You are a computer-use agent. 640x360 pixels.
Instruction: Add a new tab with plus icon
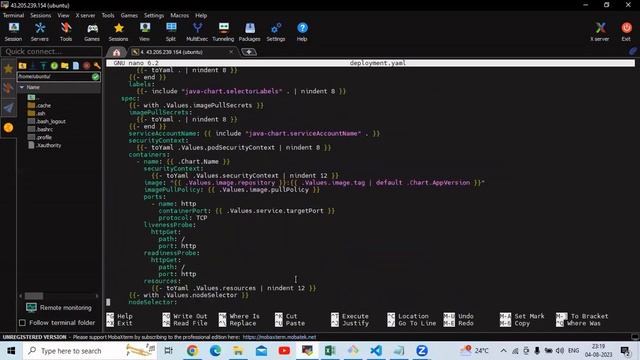249,52
